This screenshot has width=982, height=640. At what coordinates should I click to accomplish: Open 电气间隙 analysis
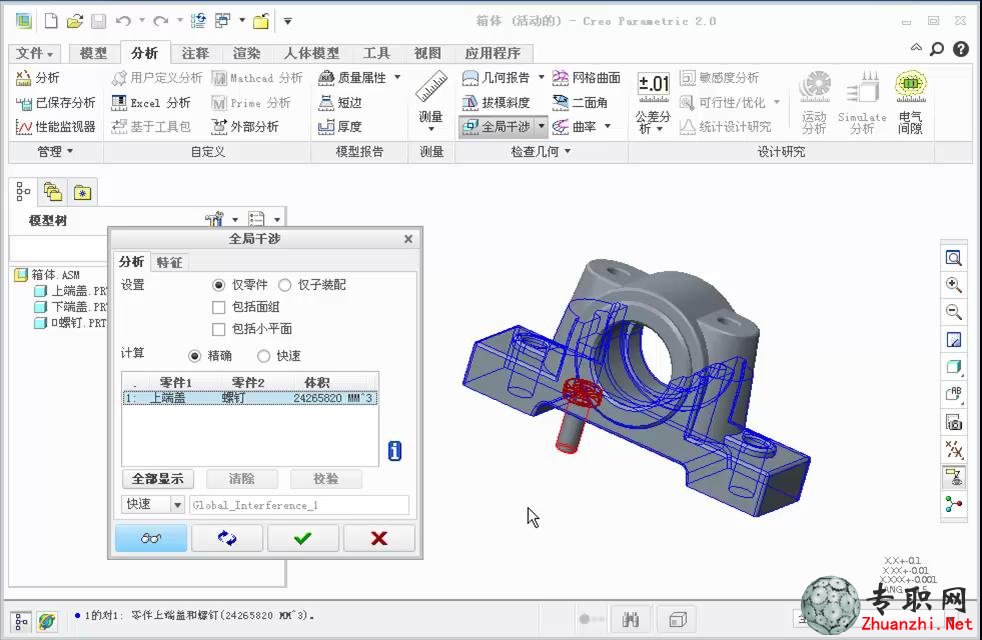[x=911, y=103]
